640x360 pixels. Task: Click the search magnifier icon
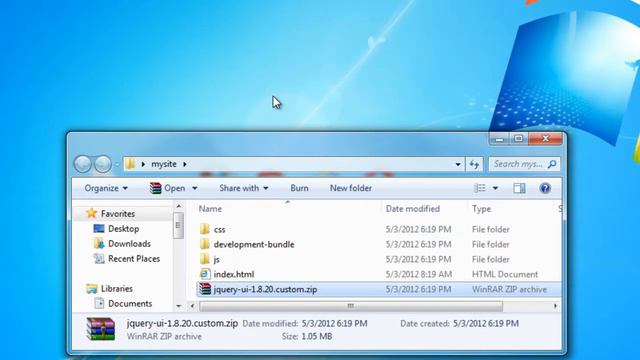coord(552,164)
